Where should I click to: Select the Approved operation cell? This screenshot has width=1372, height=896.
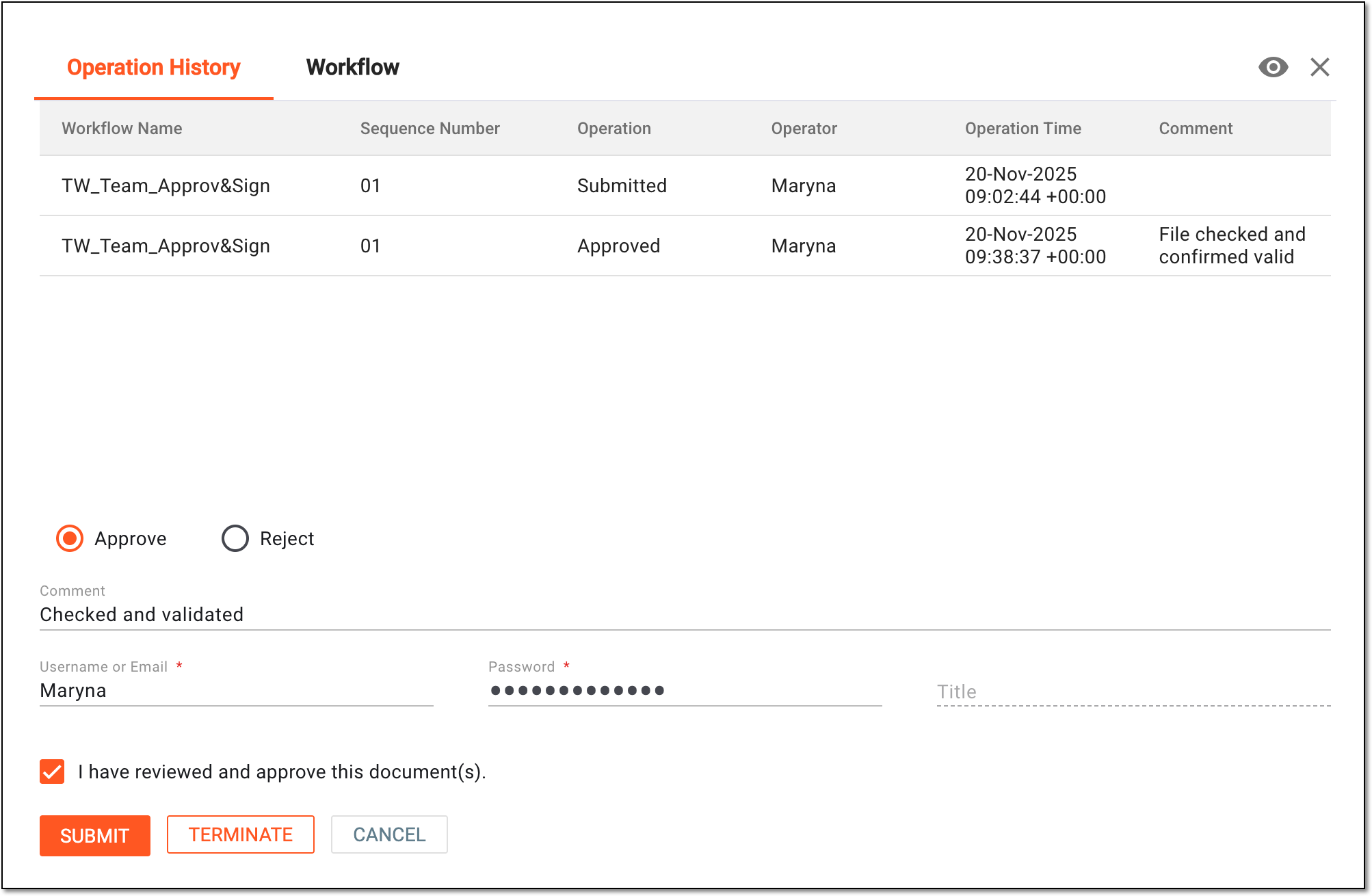[x=619, y=246]
